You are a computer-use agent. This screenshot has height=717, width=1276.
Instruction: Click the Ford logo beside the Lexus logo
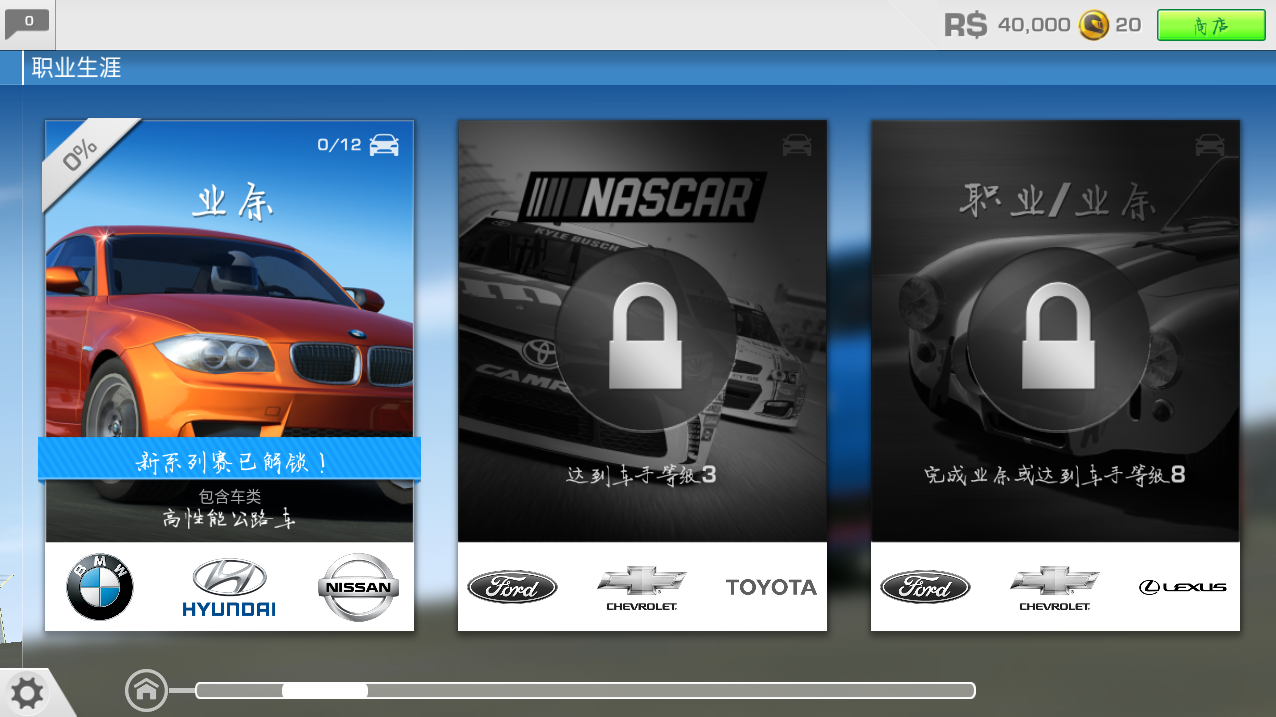pyautogui.click(x=925, y=587)
